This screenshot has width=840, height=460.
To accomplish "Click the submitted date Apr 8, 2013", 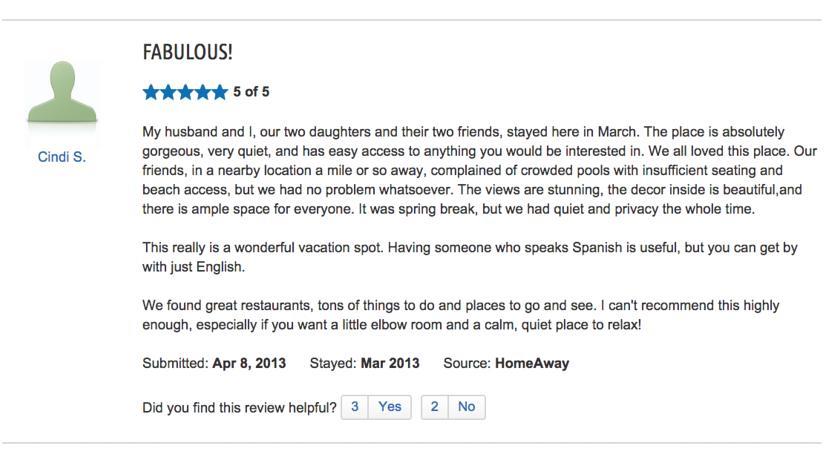I will (x=249, y=363).
